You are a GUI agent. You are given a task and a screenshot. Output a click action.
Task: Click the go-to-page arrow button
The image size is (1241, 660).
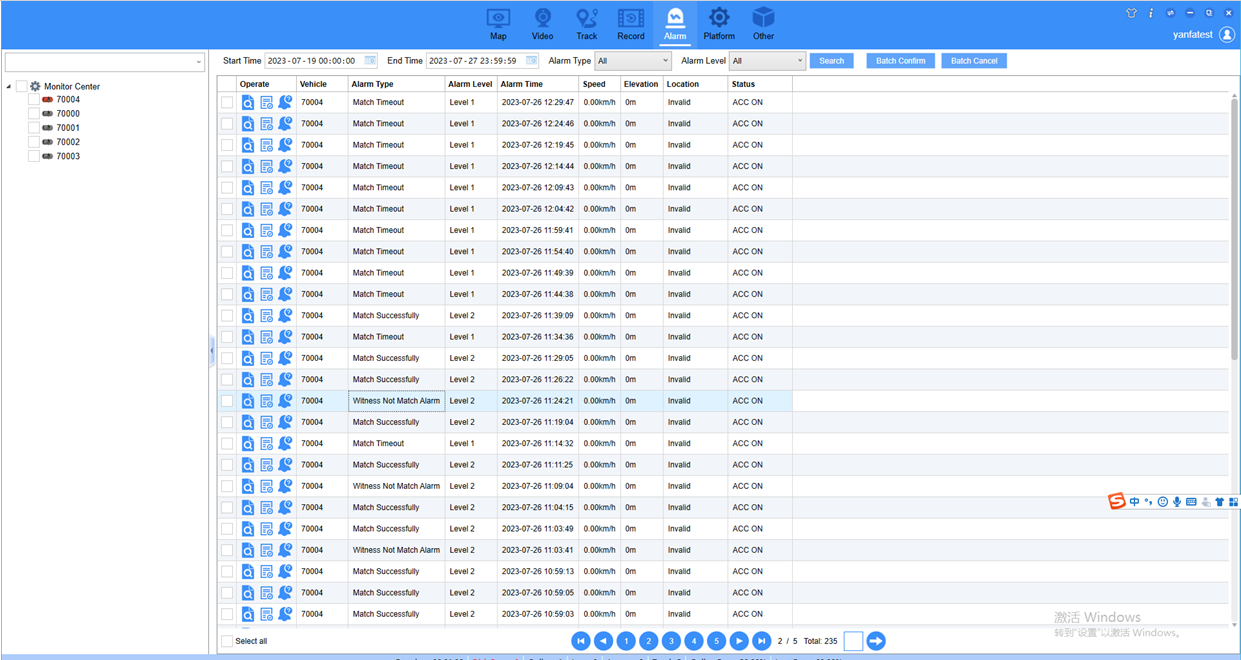(x=876, y=641)
